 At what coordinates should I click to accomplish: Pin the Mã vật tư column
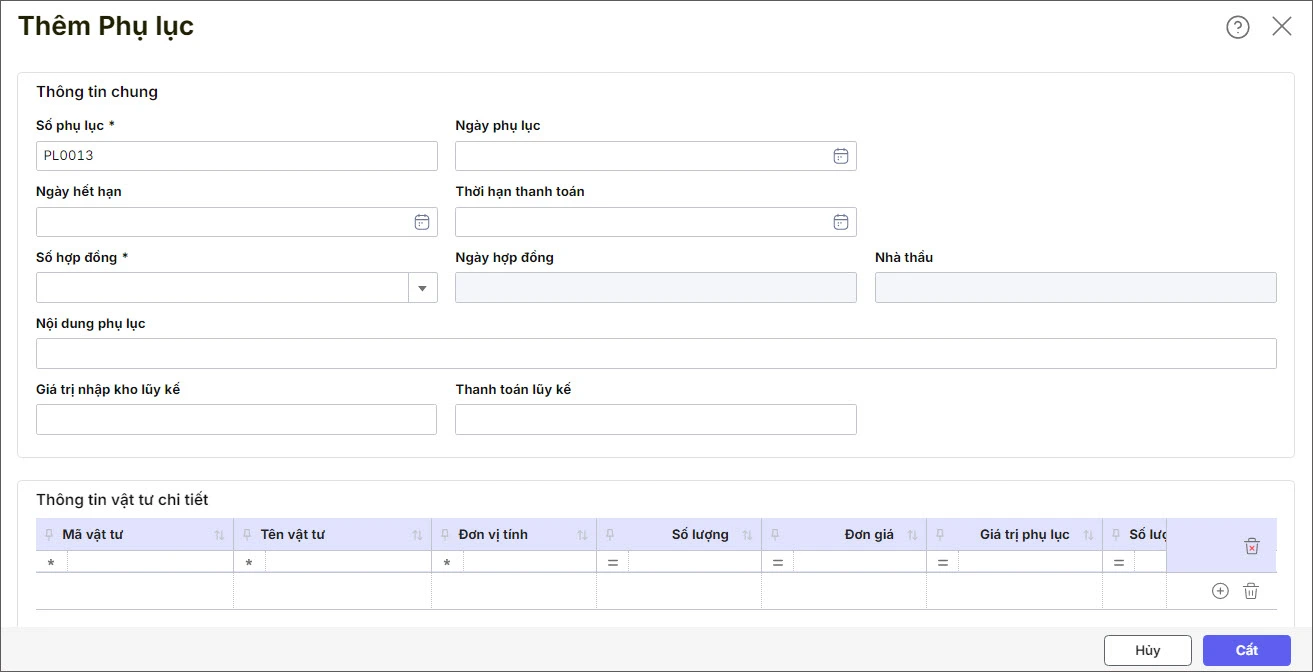coord(49,535)
